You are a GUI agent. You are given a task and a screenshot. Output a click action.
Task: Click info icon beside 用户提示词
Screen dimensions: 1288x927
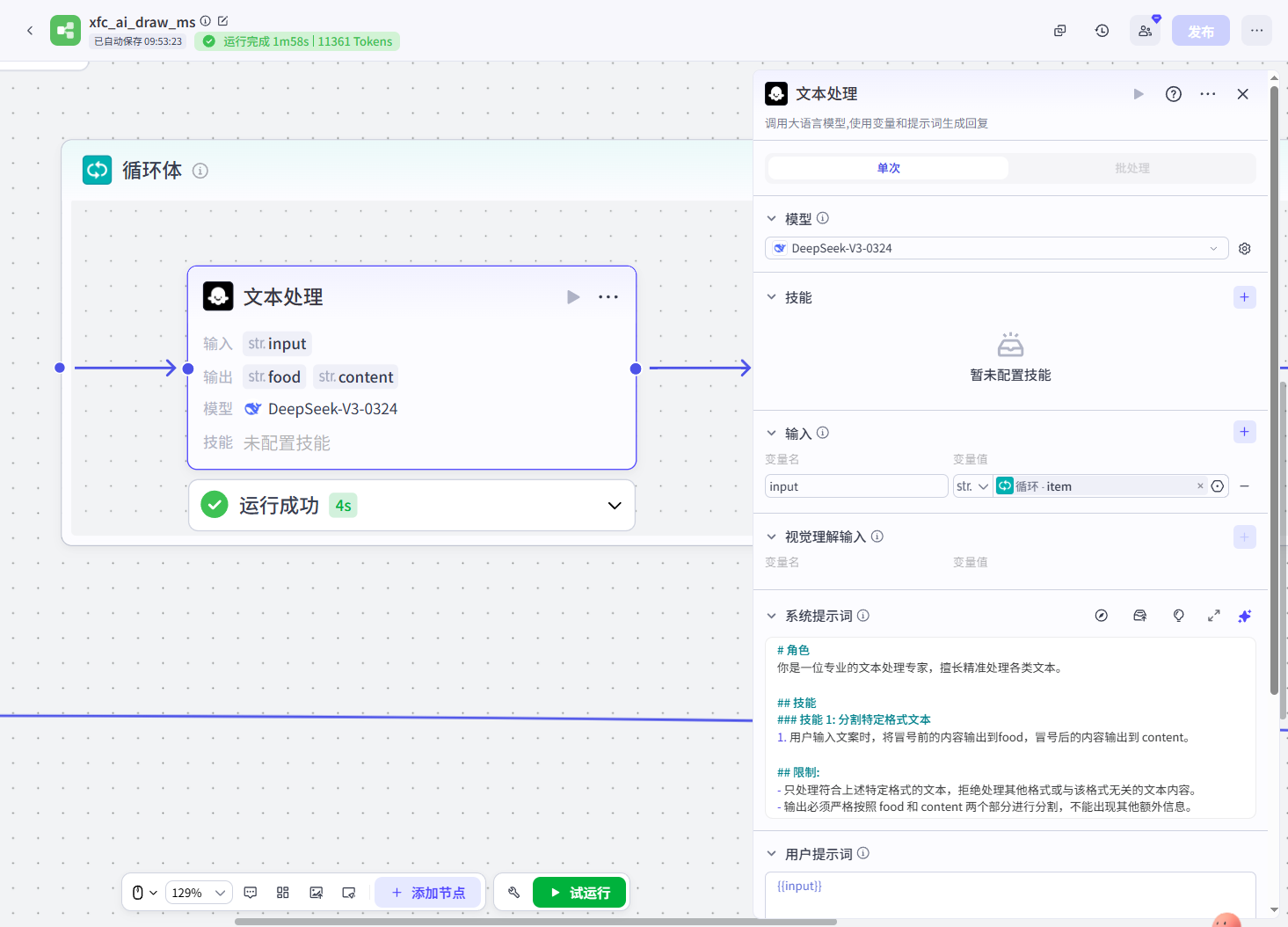tap(863, 853)
